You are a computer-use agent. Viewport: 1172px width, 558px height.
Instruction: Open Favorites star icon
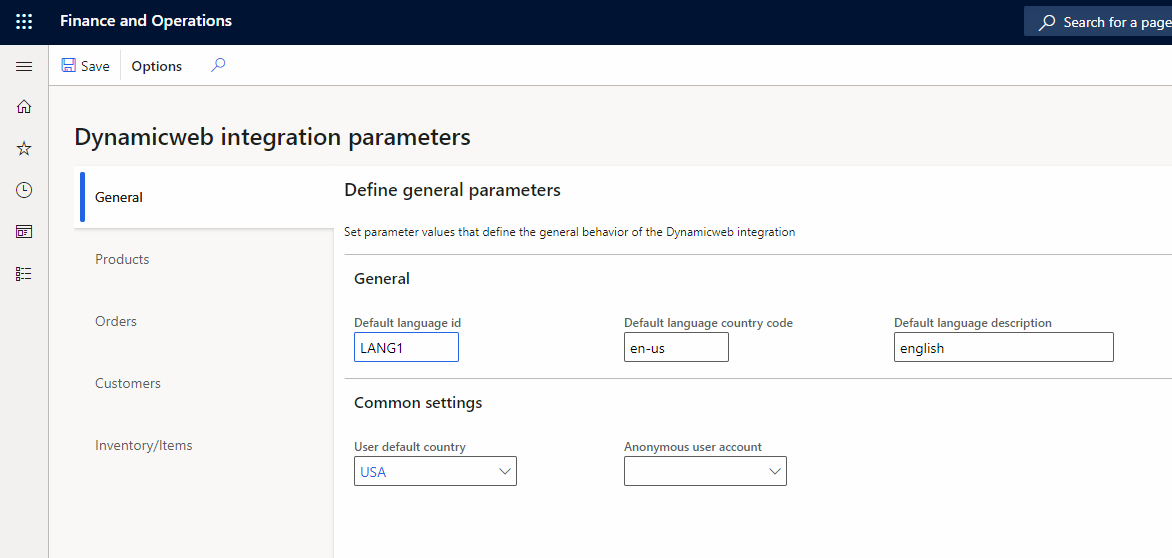[24, 149]
